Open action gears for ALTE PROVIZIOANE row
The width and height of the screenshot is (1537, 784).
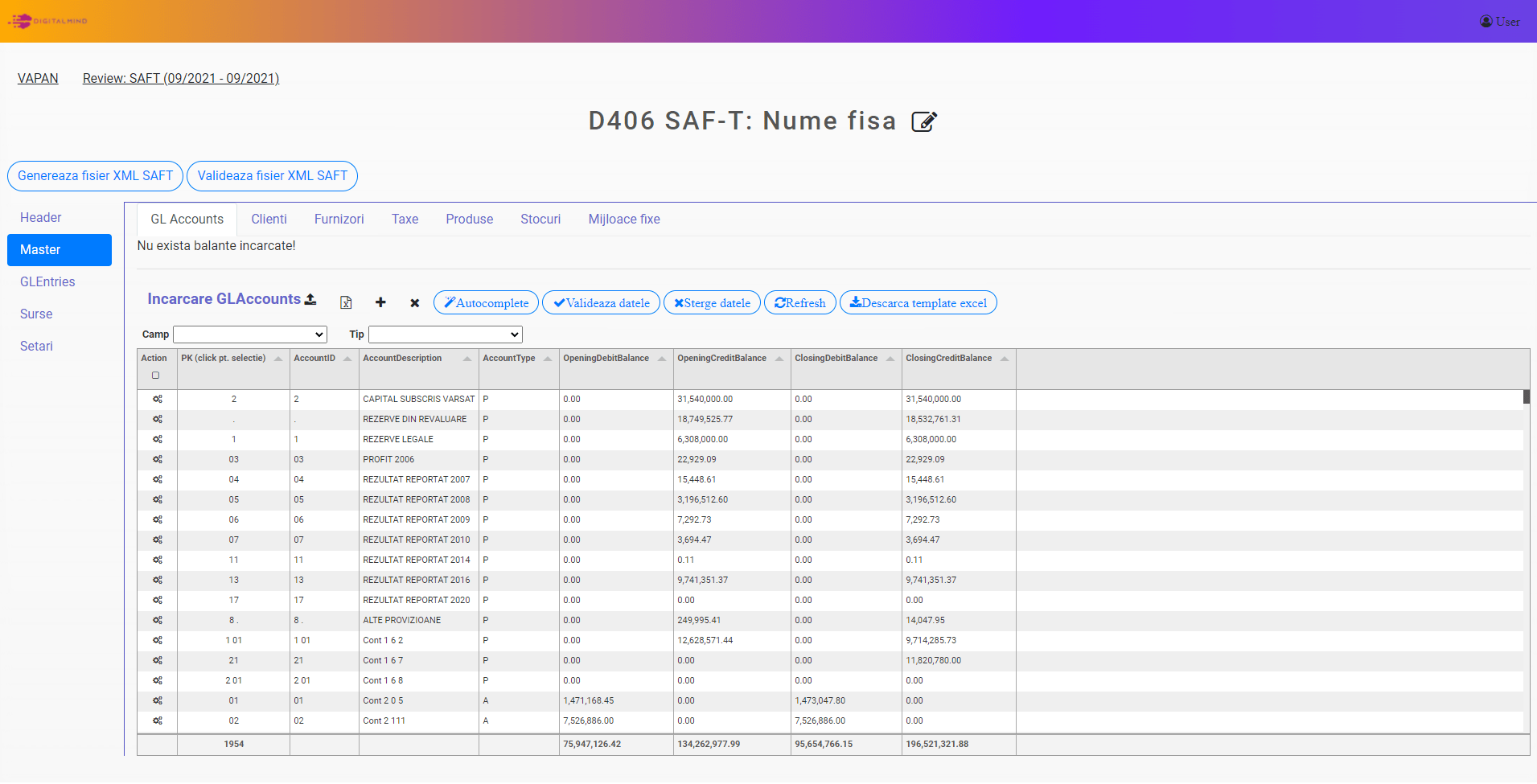(158, 621)
